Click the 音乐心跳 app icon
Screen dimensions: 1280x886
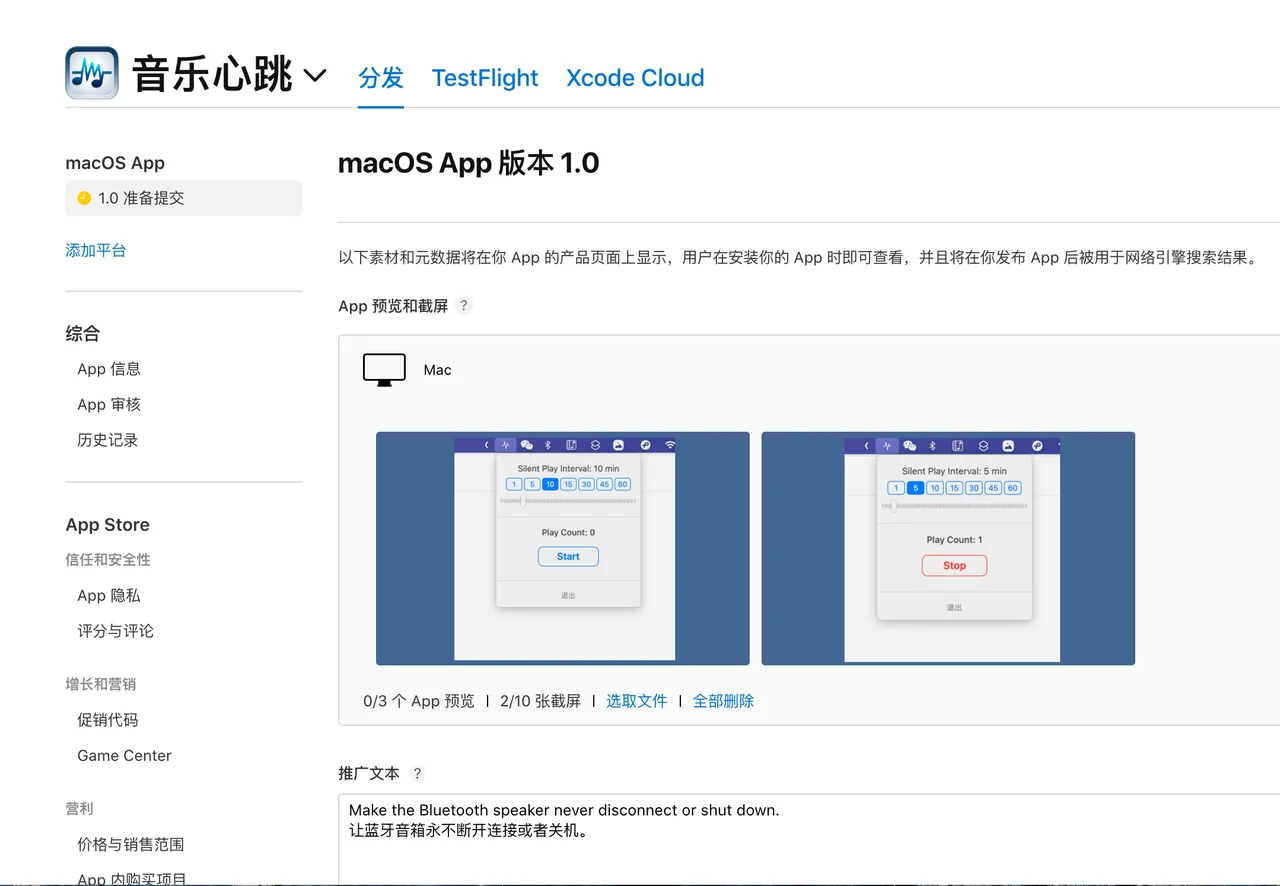90,71
